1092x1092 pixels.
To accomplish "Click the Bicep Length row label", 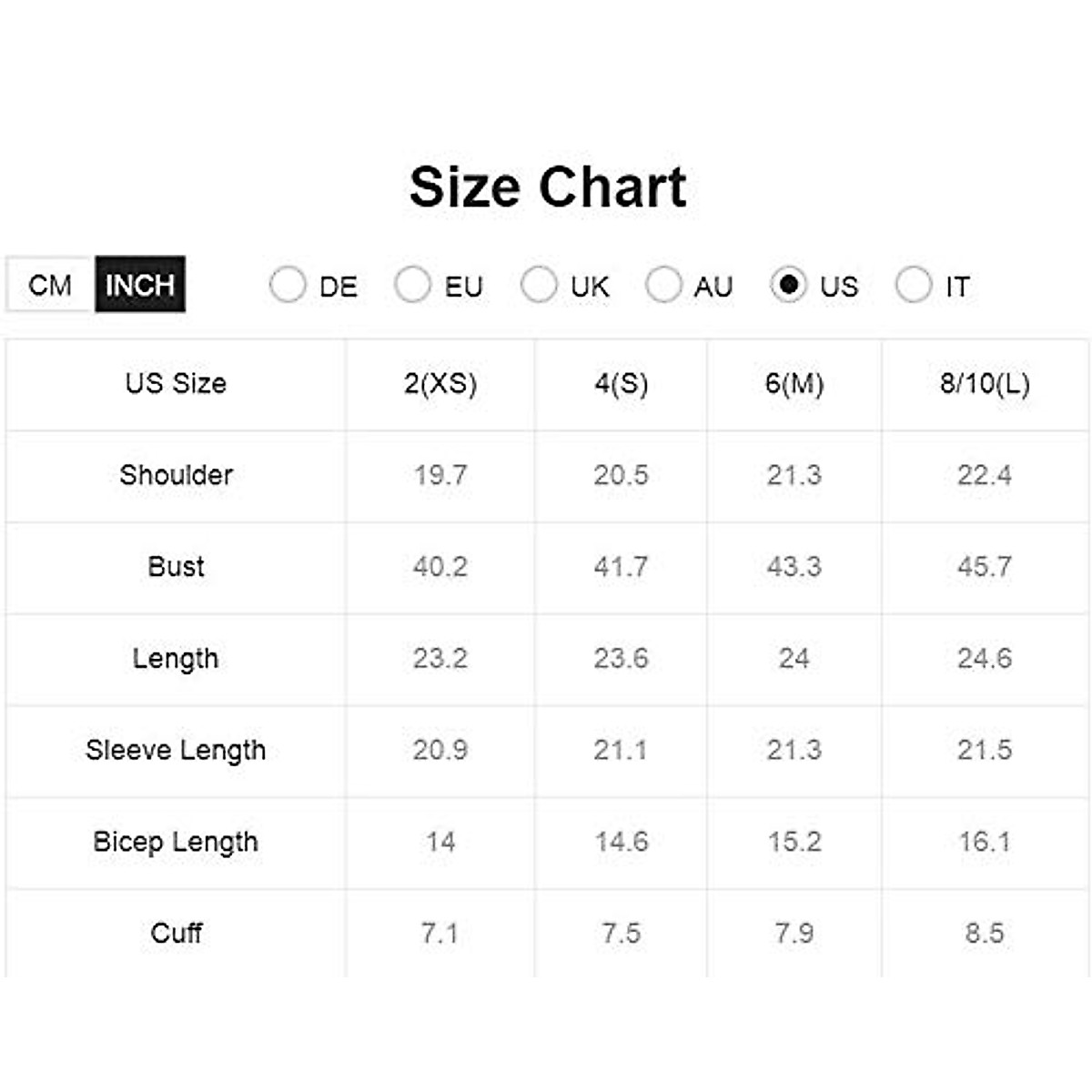I will pos(177,842).
